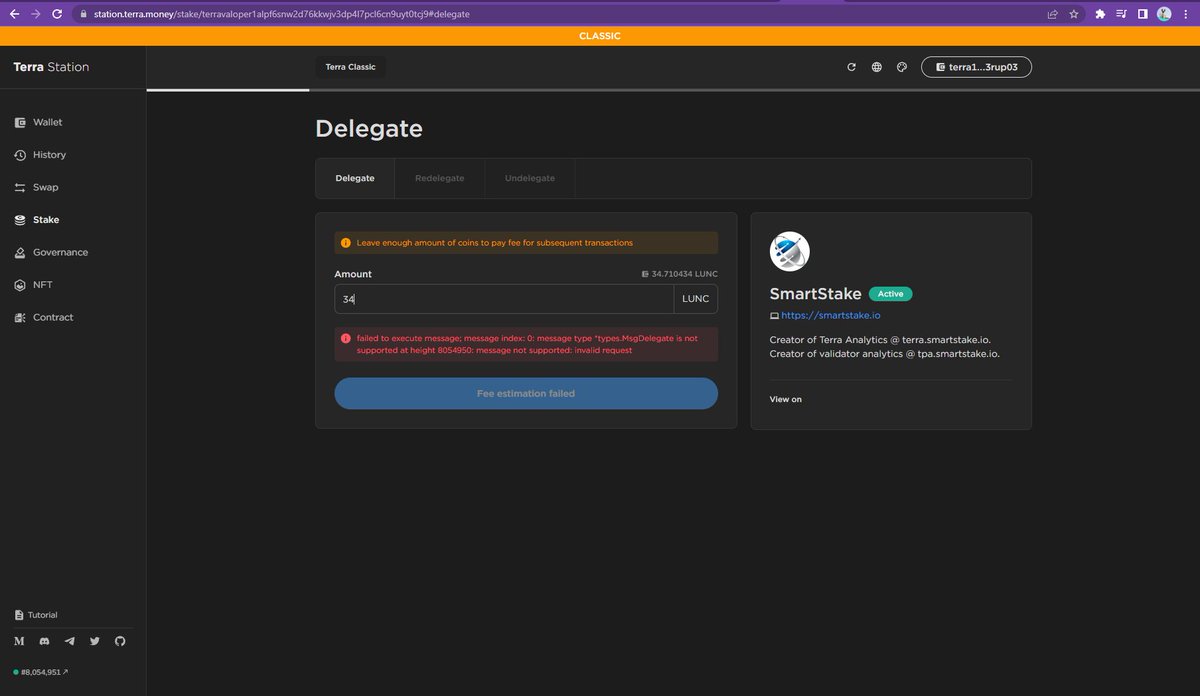Click the View on link

[785, 399]
